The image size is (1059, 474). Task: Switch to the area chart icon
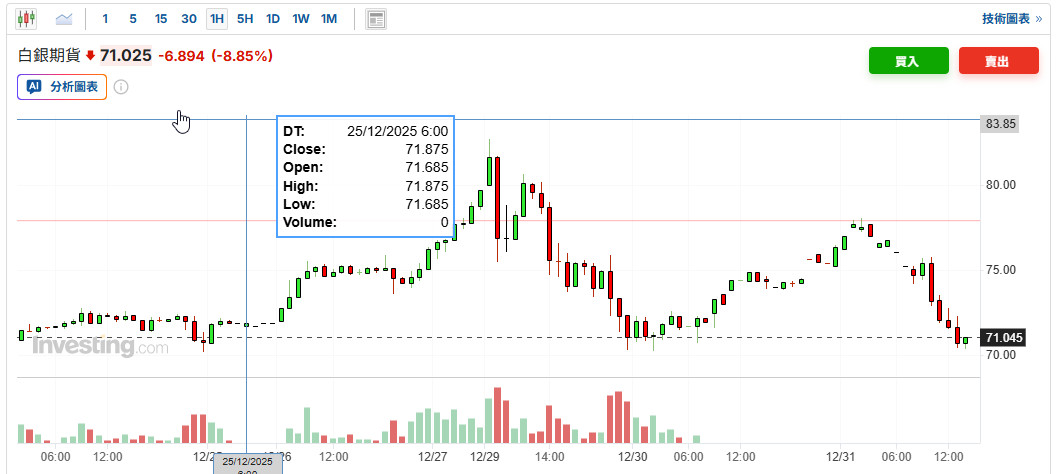pos(65,19)
